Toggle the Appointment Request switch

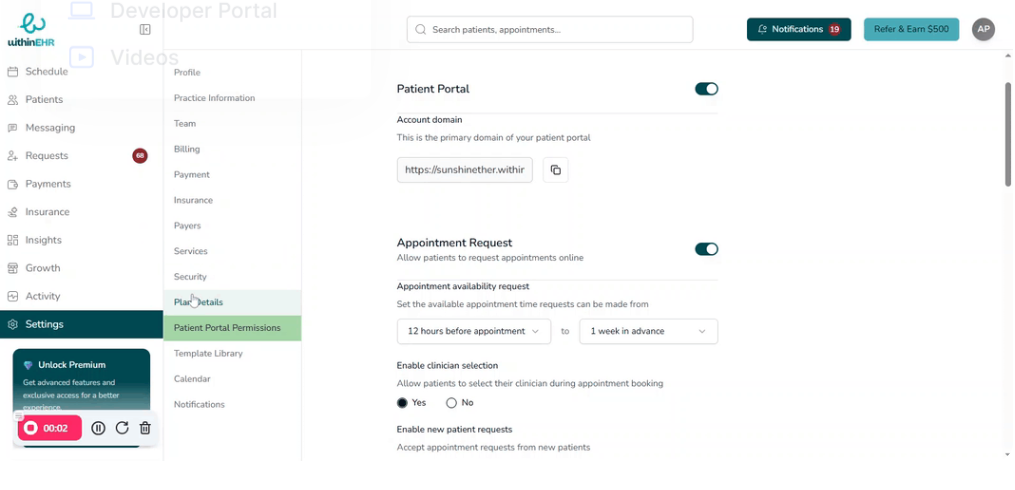click(x=706, y=249)
